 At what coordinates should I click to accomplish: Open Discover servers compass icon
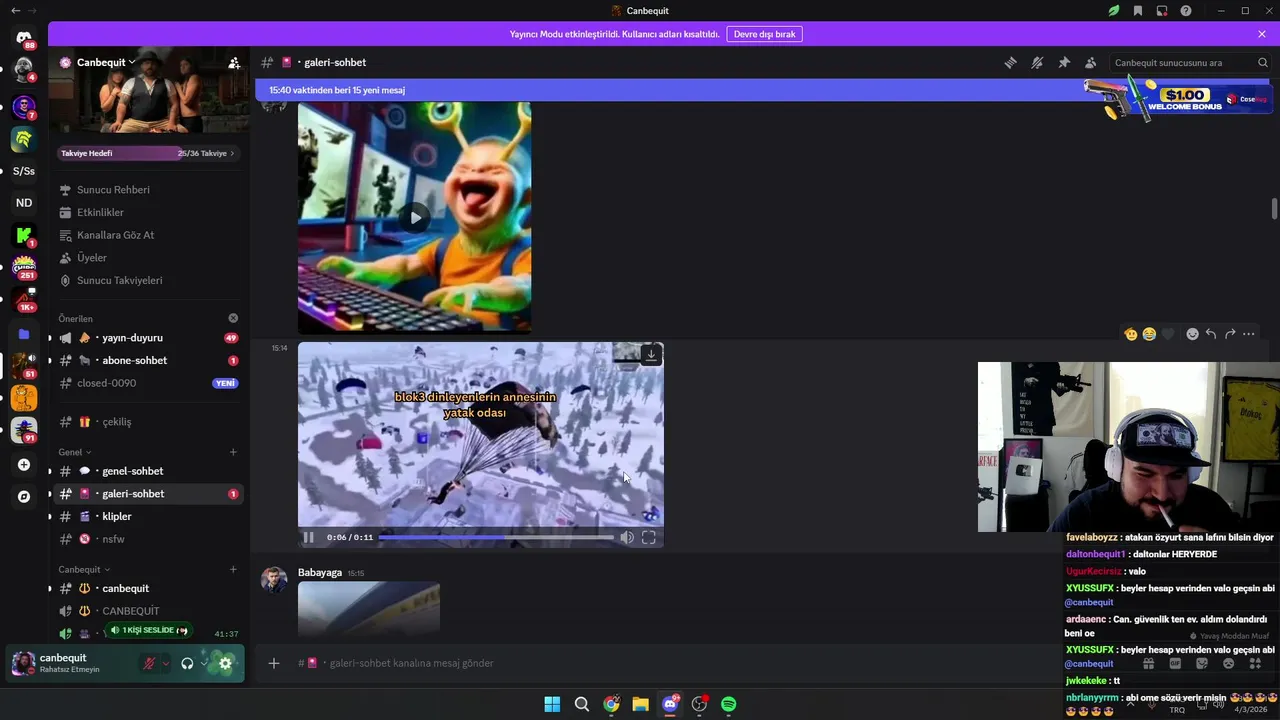tap(23, 496)
